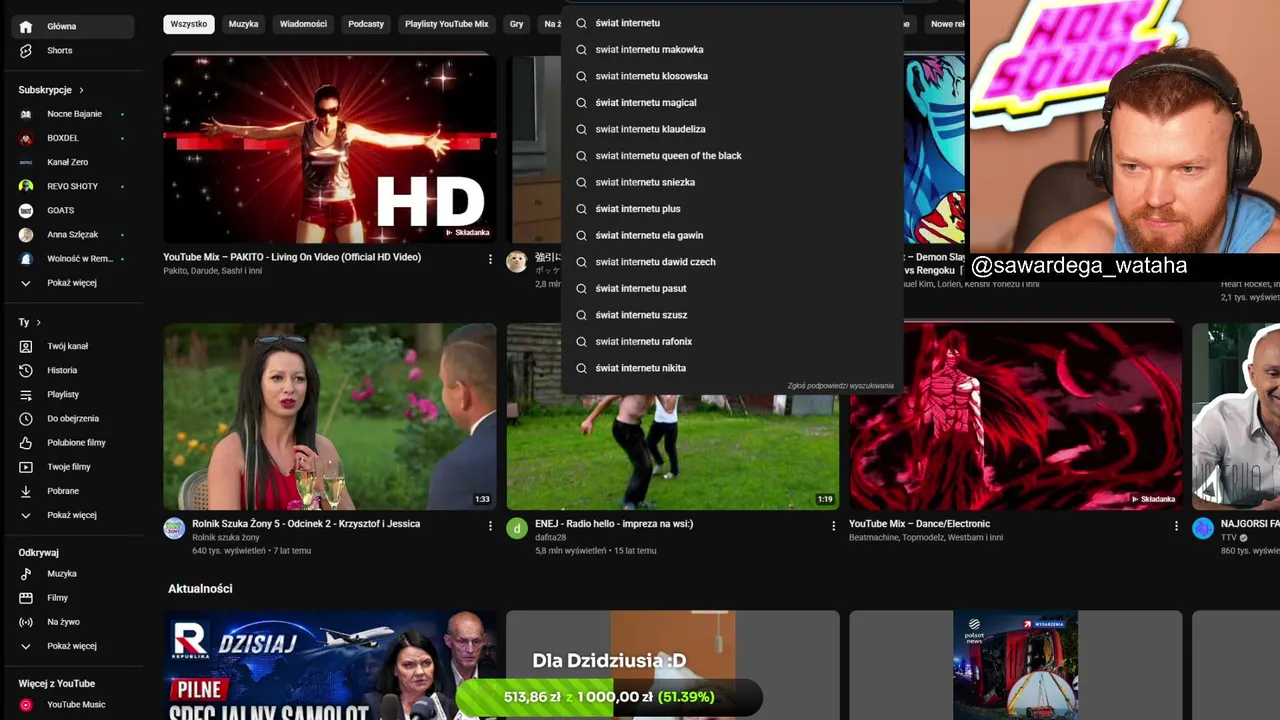Play PAKITO HD video thumbnail

pos(330,149)
